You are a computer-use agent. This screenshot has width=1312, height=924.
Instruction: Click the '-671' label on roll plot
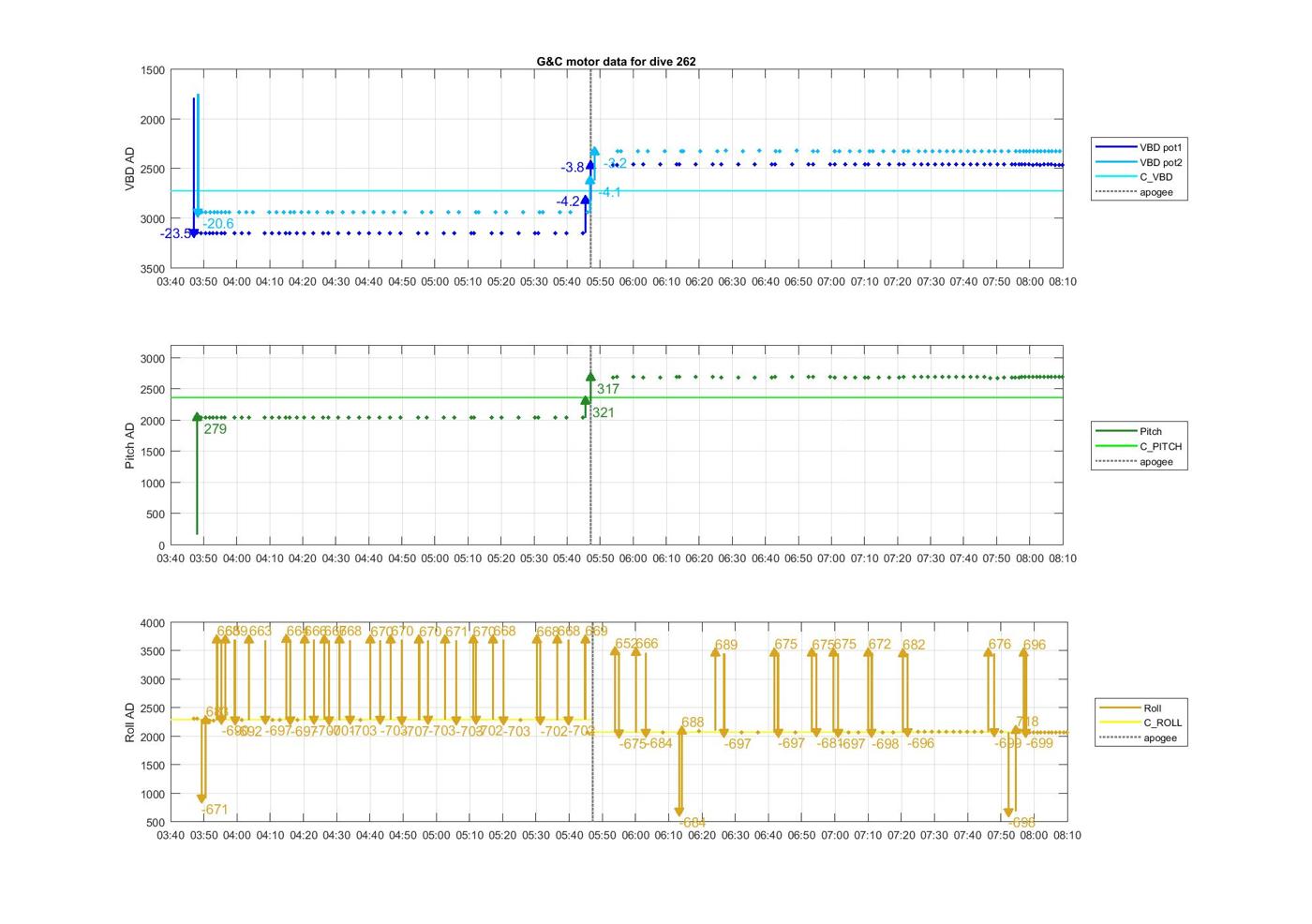click(x=214, y=810)
